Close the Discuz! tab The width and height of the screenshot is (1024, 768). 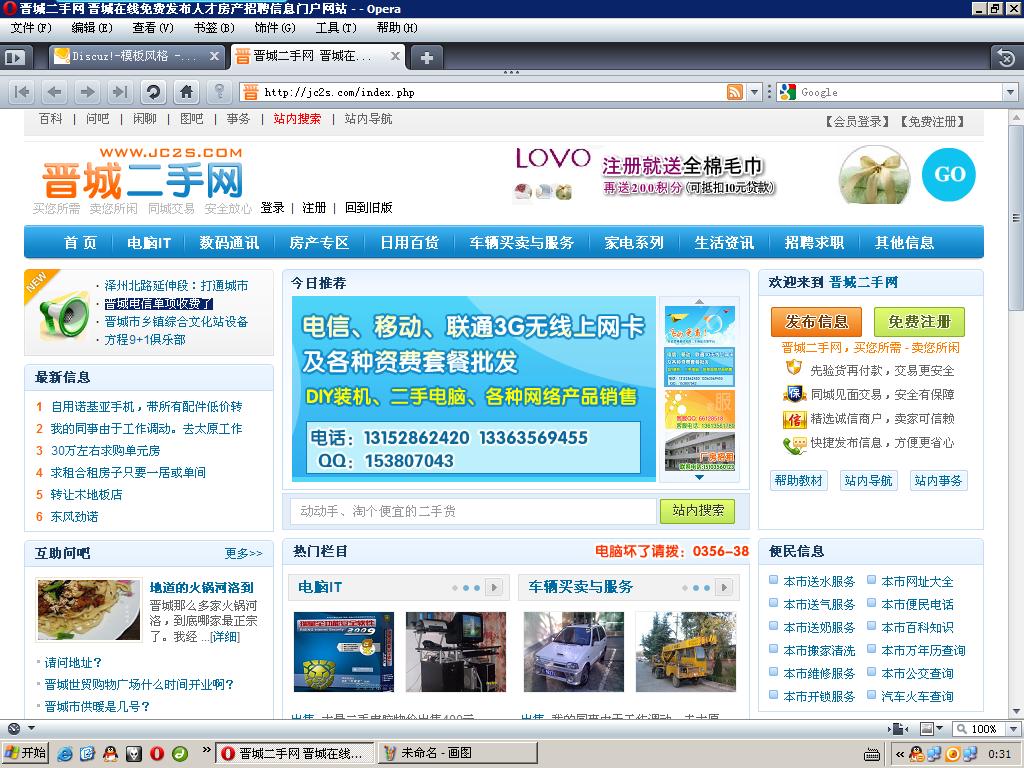coord(214,56)
